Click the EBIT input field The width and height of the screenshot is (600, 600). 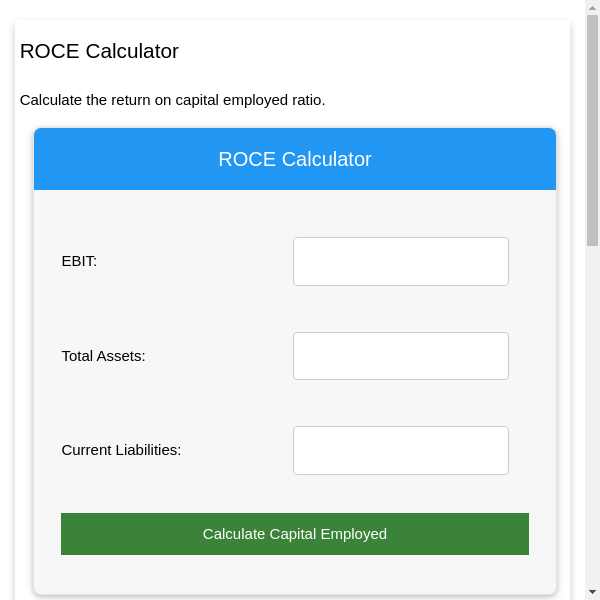tap(400, 261)
